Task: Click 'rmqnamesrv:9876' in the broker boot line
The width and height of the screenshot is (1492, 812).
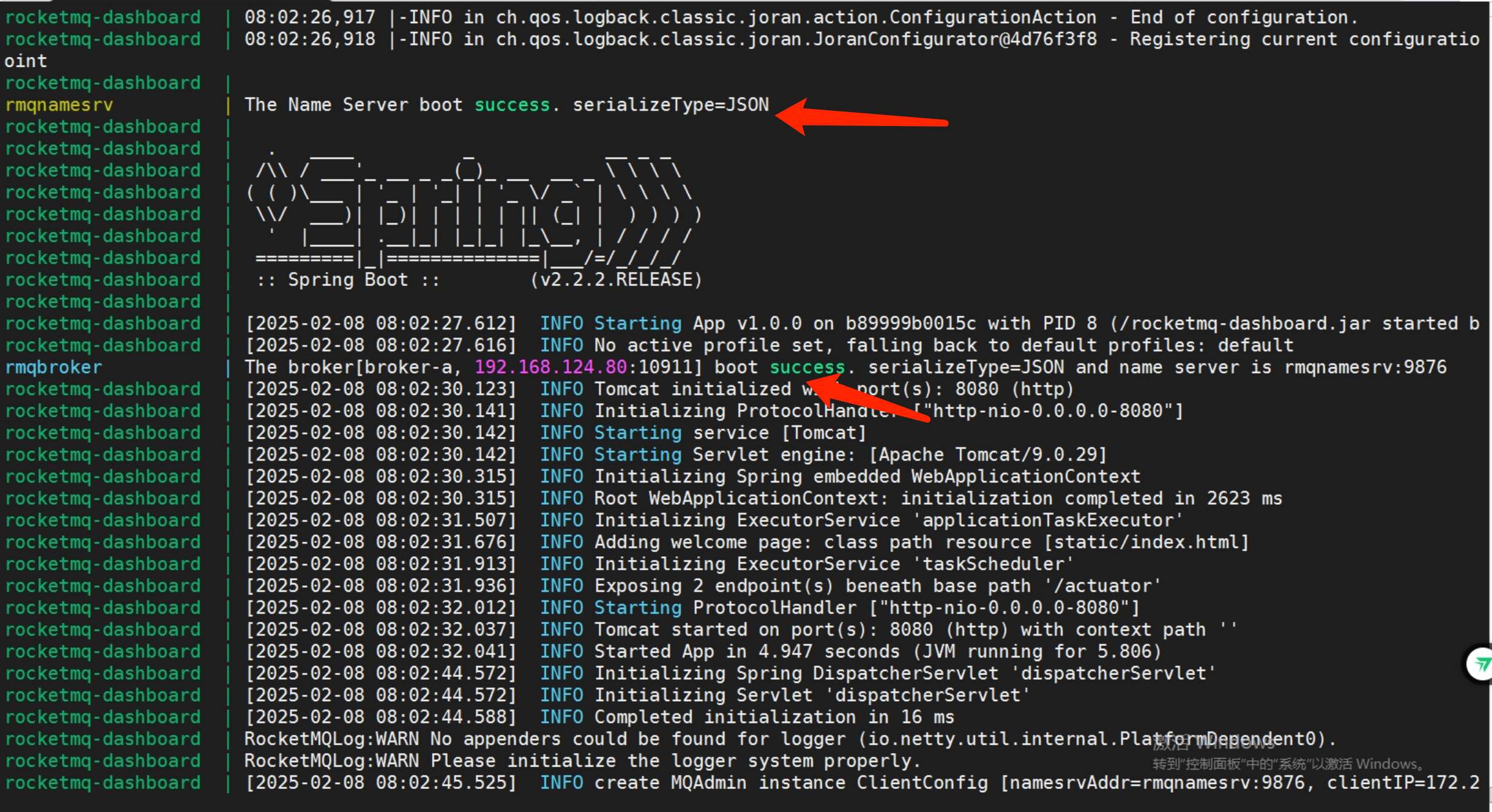Action: (1365, 367)
